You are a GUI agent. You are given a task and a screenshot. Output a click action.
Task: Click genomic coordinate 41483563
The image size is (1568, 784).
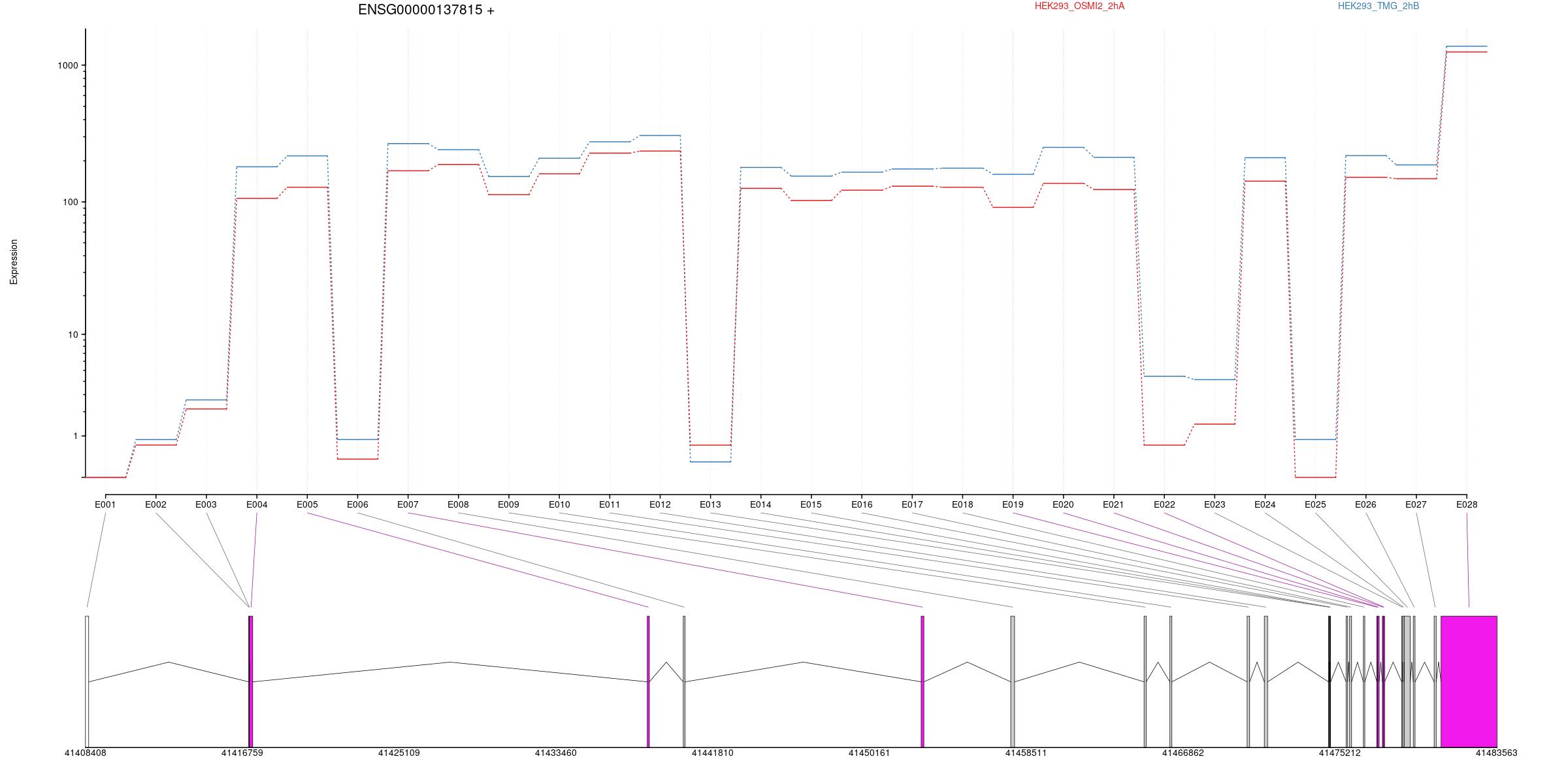point(1496,753)
